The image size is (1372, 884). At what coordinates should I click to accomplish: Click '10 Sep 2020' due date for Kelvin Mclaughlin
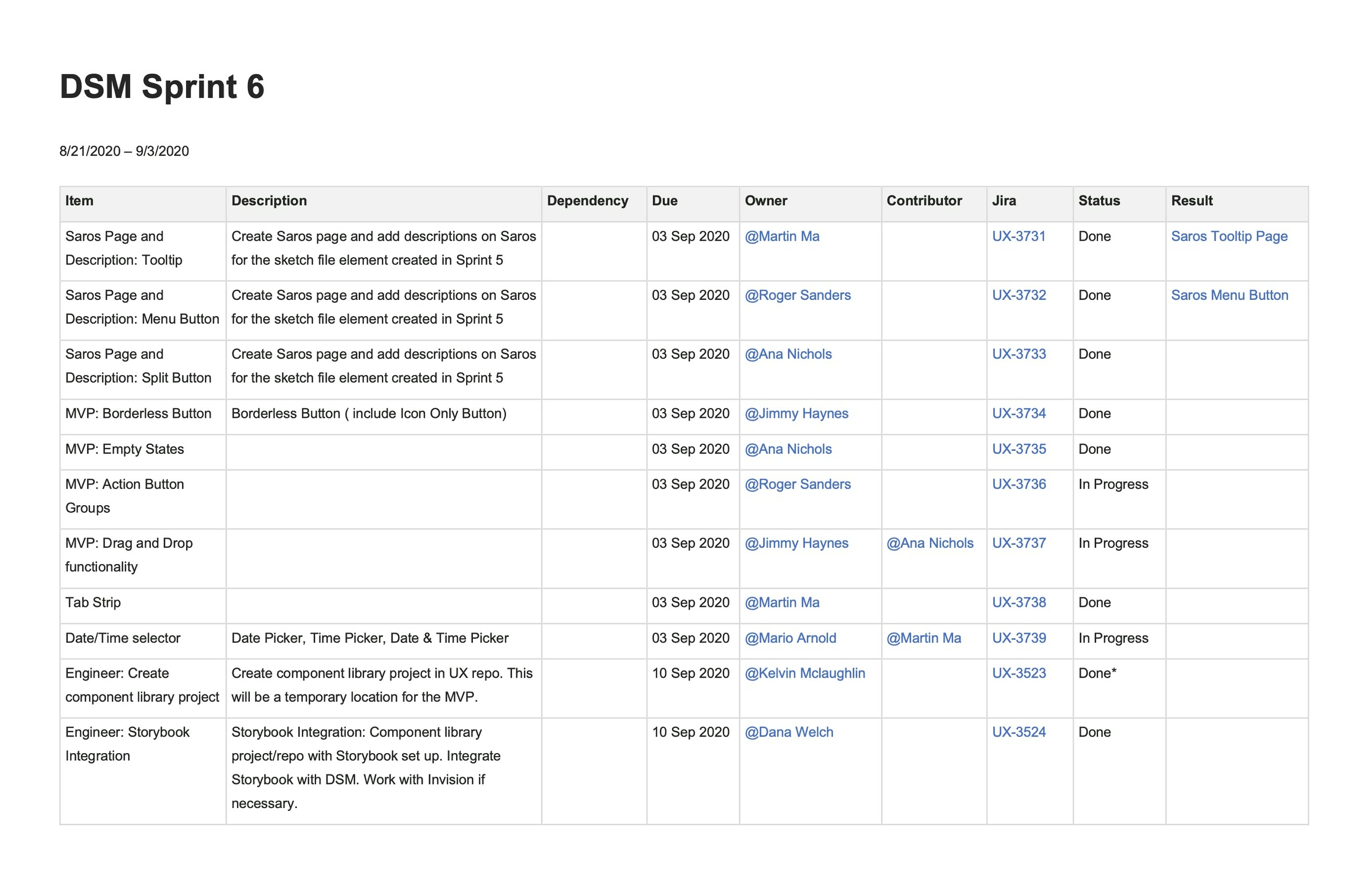point(690,673)
